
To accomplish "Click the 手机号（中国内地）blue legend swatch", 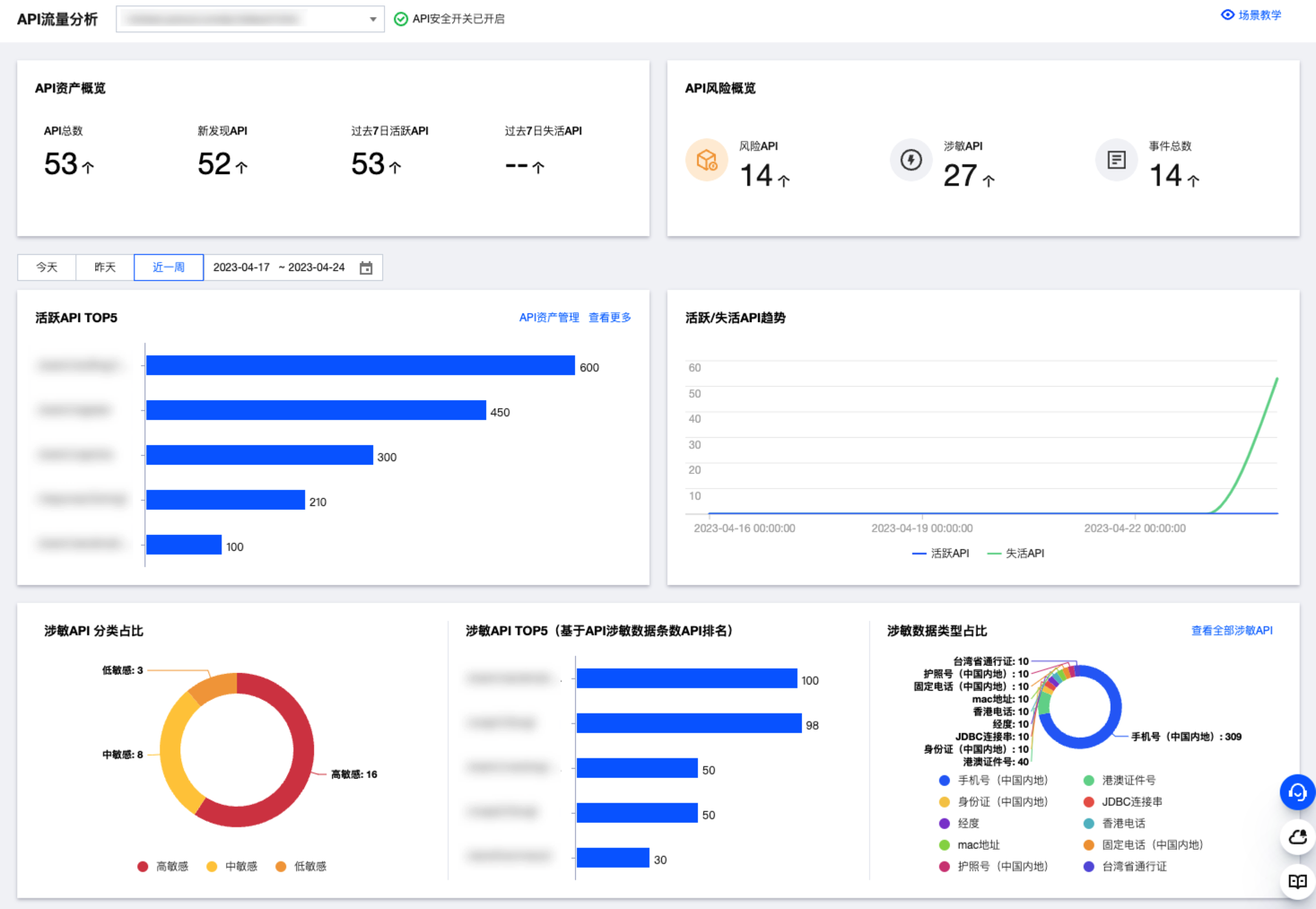I will point(944,781).
